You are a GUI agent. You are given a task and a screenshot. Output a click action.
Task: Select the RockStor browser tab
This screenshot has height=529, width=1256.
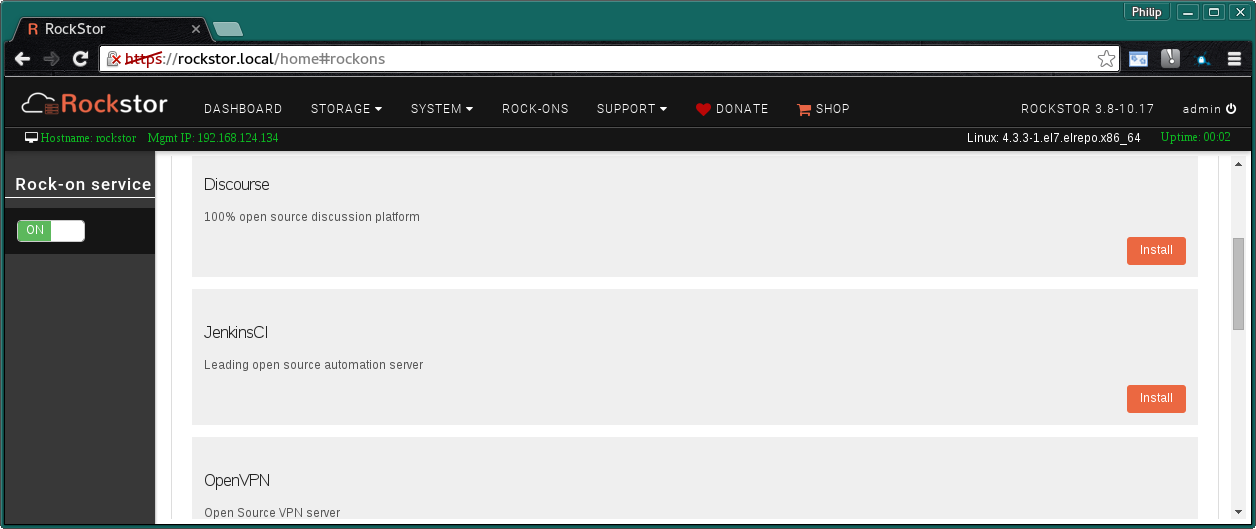[110, 29]
